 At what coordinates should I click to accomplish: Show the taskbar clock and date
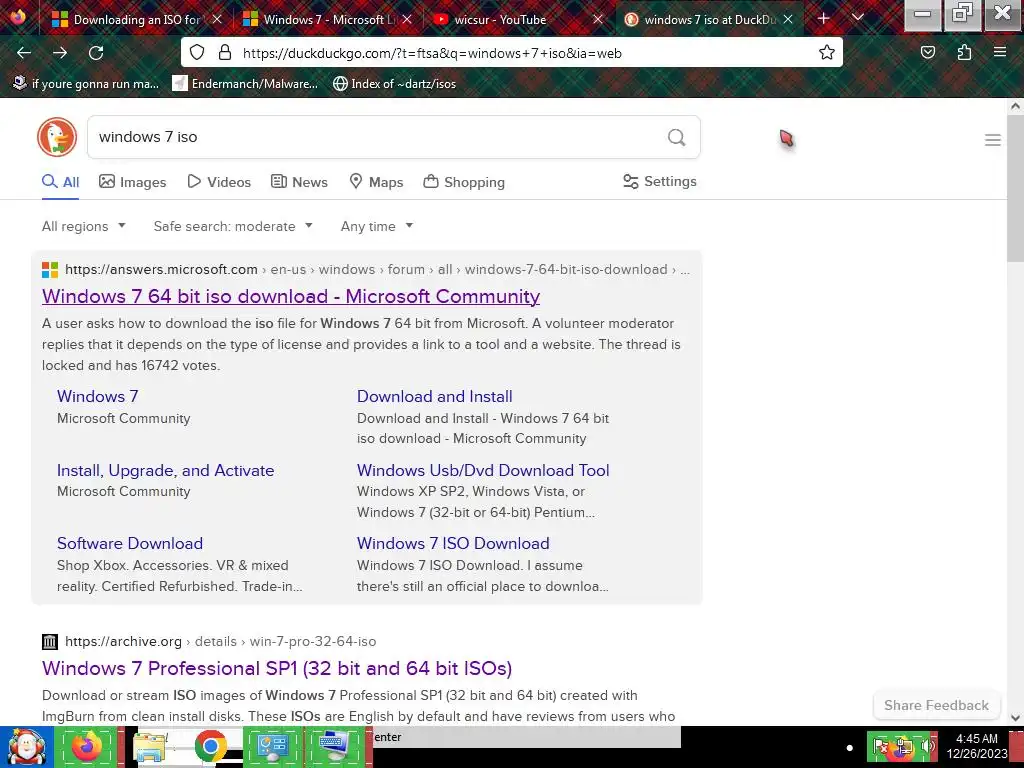[x=977, y=746]
